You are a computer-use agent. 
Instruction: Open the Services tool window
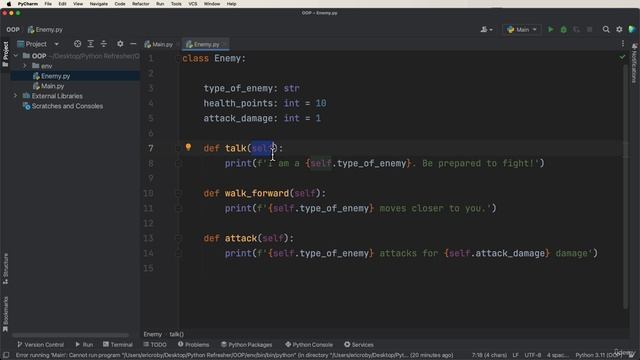(x=359, y=344)
